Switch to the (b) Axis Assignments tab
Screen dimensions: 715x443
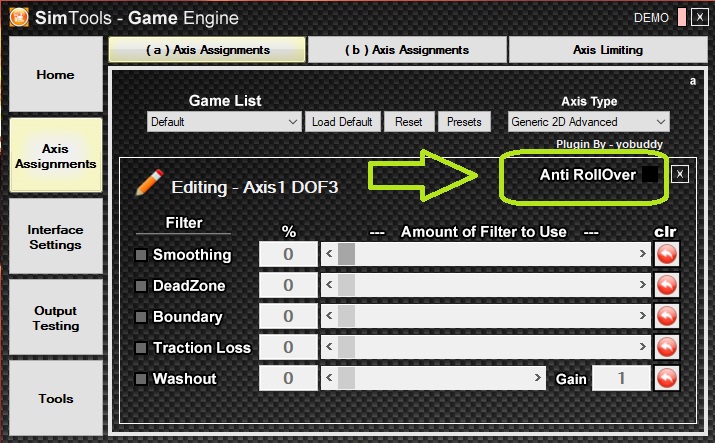coord(407,50)
